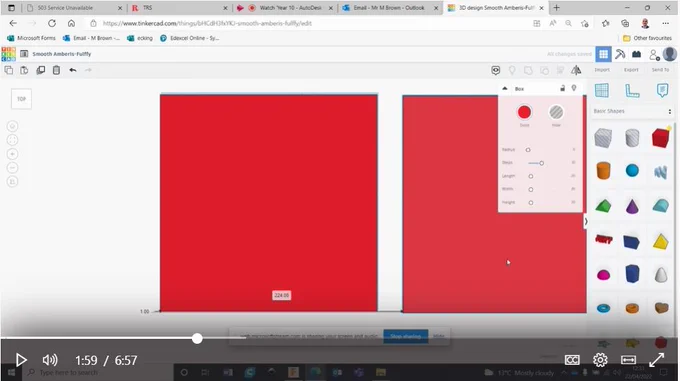Click the Paste tool icon
The width and height of the screenshot is (680, 381).
pyautogui.click(x=24, y=70)
